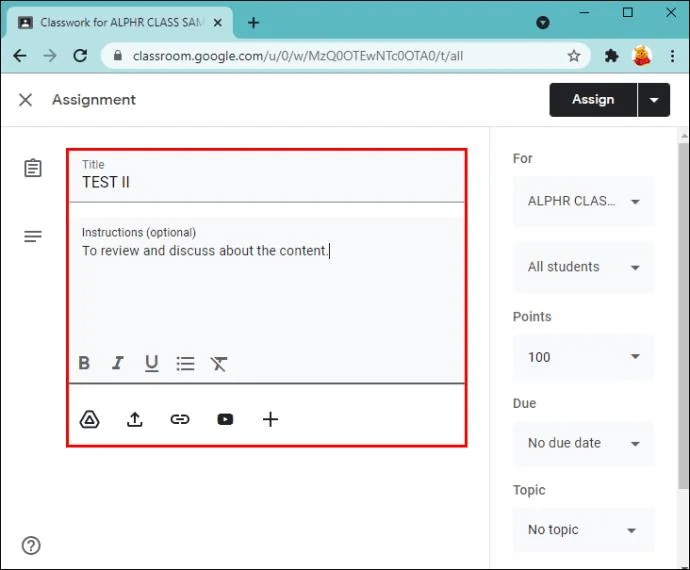Open the No due date dropdown
Viewport: 690px width, 570px height.
584,443
